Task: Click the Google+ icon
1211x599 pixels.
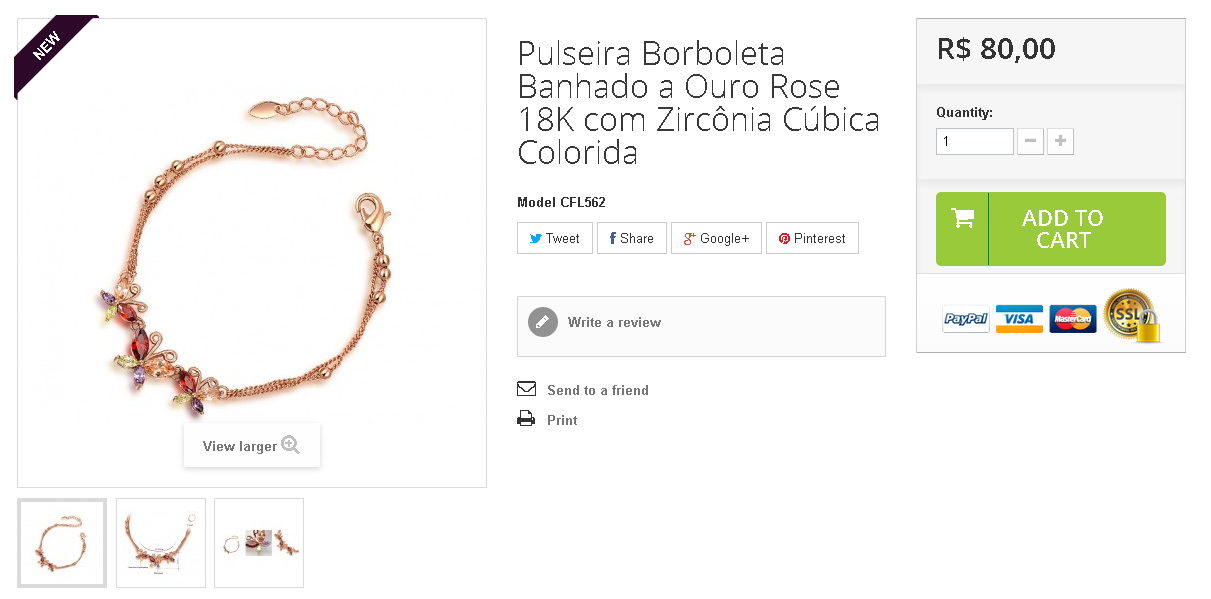Action: 689,239
